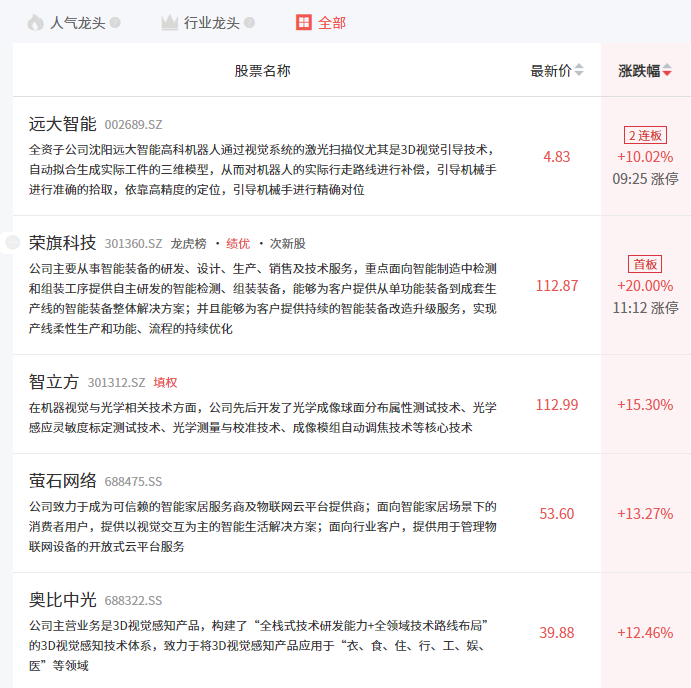Click the 绩优 tag on 荣旗科技

coord(238,244)
